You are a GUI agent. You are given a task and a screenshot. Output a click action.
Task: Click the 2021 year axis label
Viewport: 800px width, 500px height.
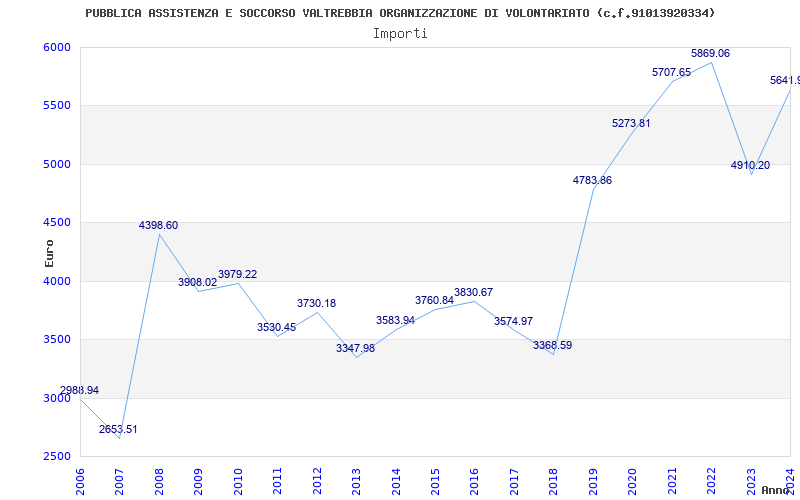pos(672,482)
